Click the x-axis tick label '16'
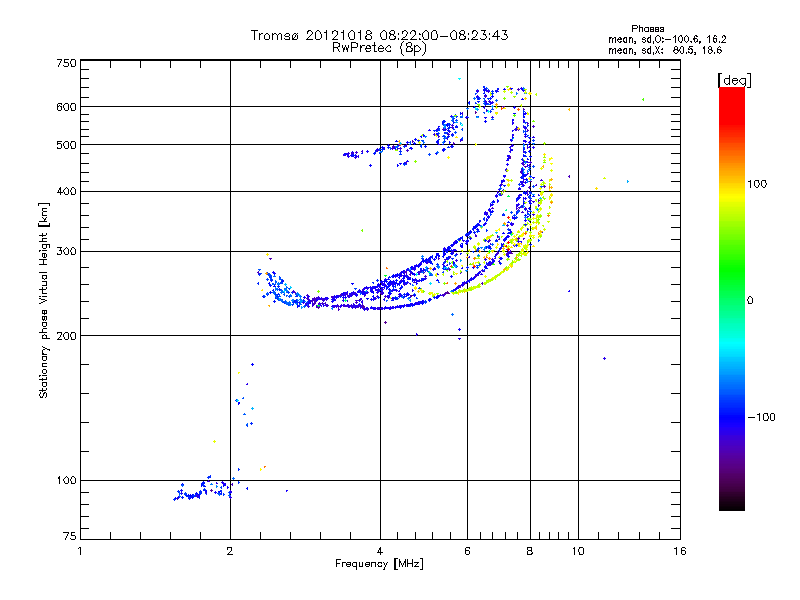 click(680, 551)
